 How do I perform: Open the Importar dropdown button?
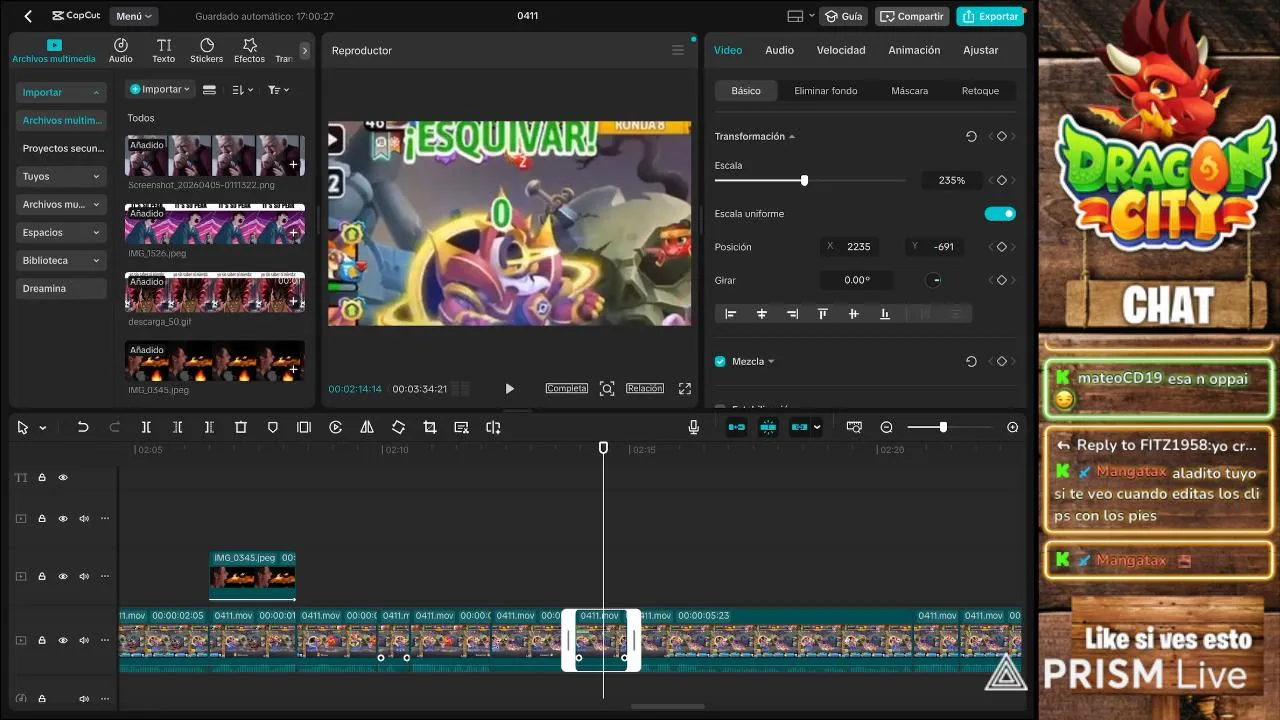160,89
